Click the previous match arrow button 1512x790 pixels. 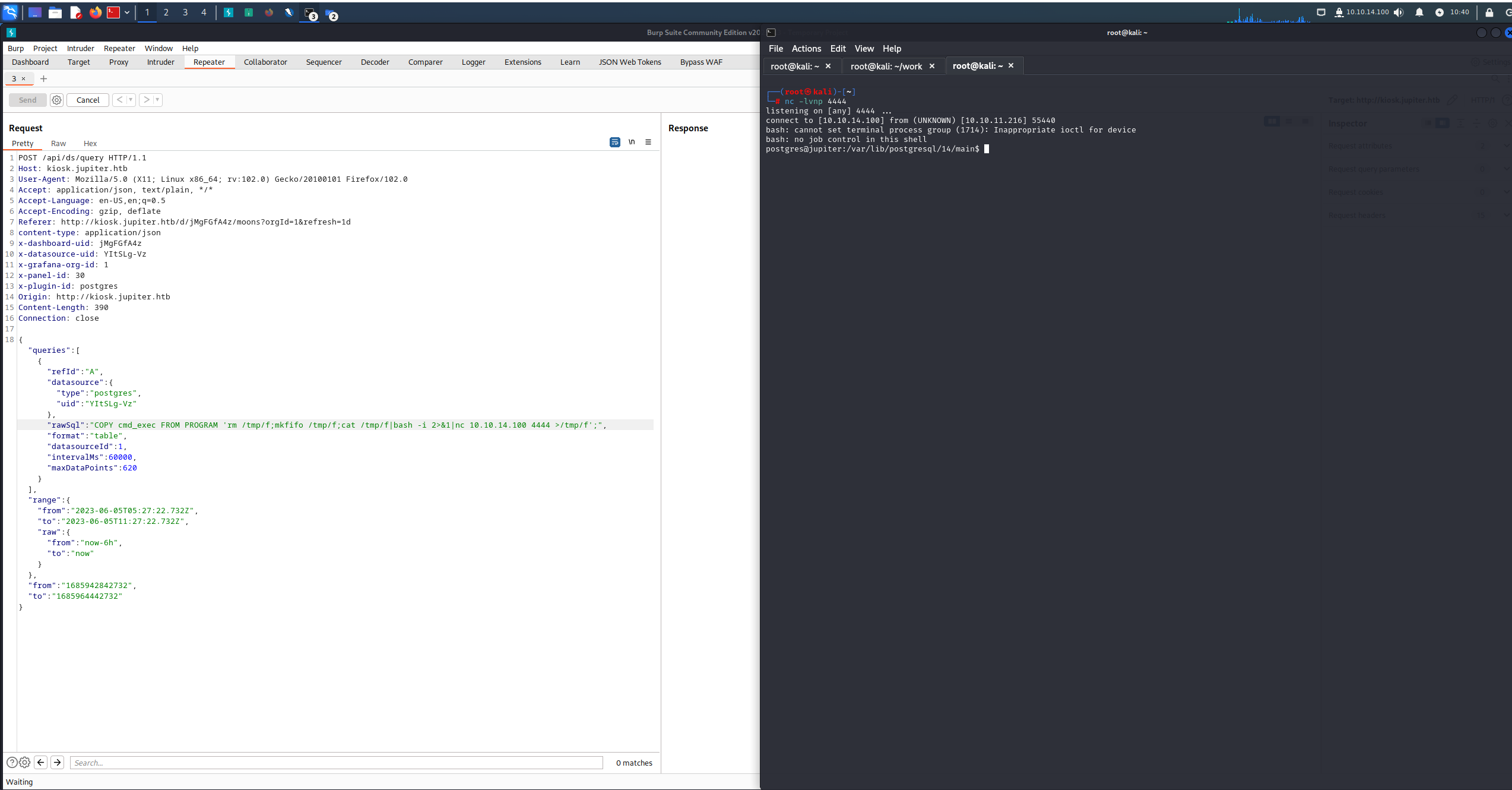41,763
